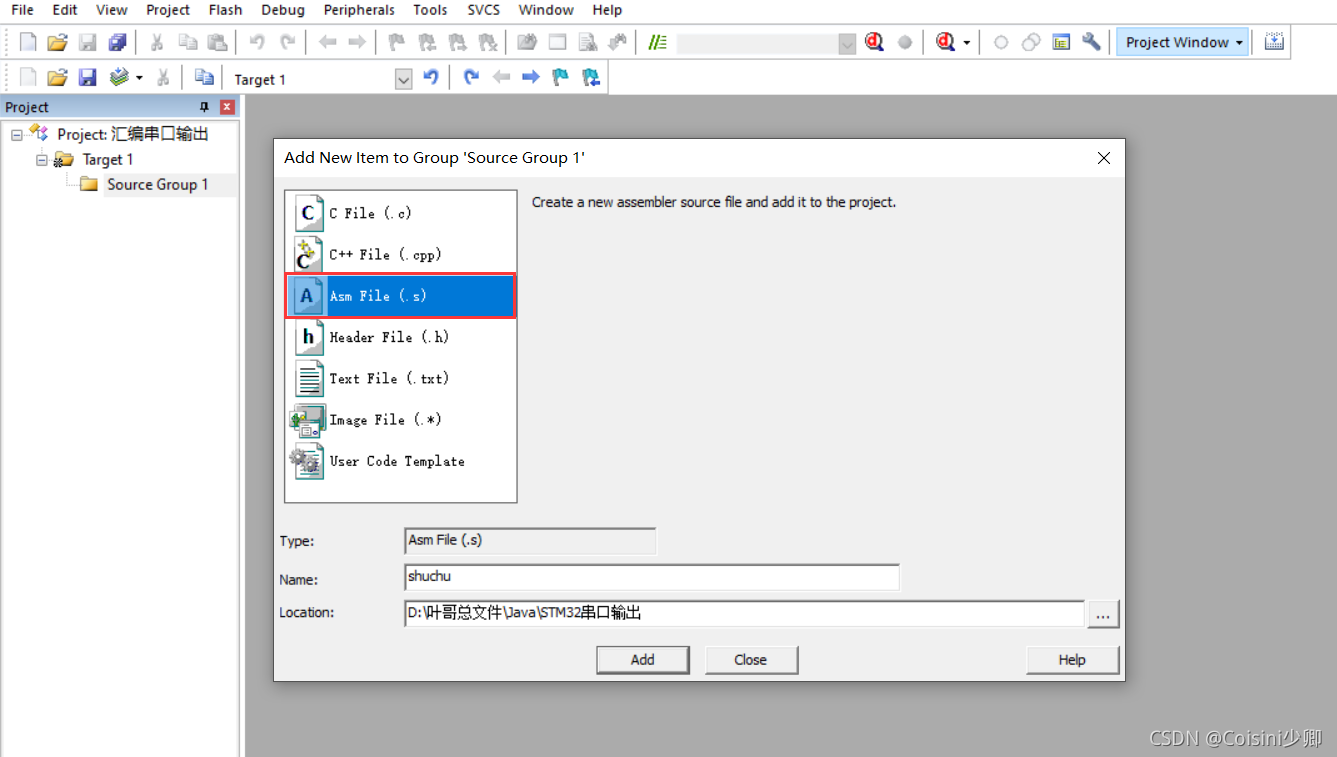Viewport: 1337px width, 757px height.
Task: Open the Tools menu
Action: point(430,10)
